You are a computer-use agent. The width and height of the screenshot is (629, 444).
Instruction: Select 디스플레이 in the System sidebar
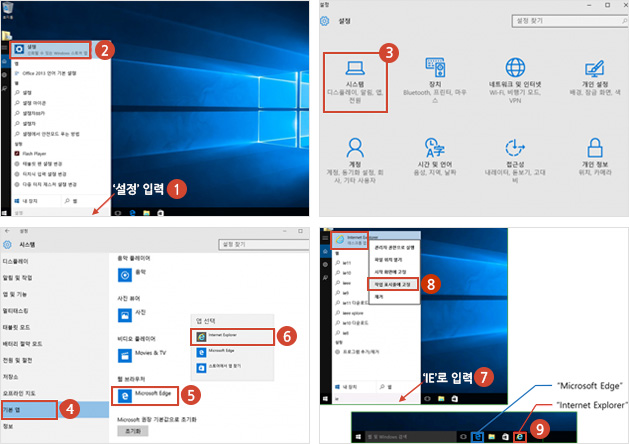15,262
